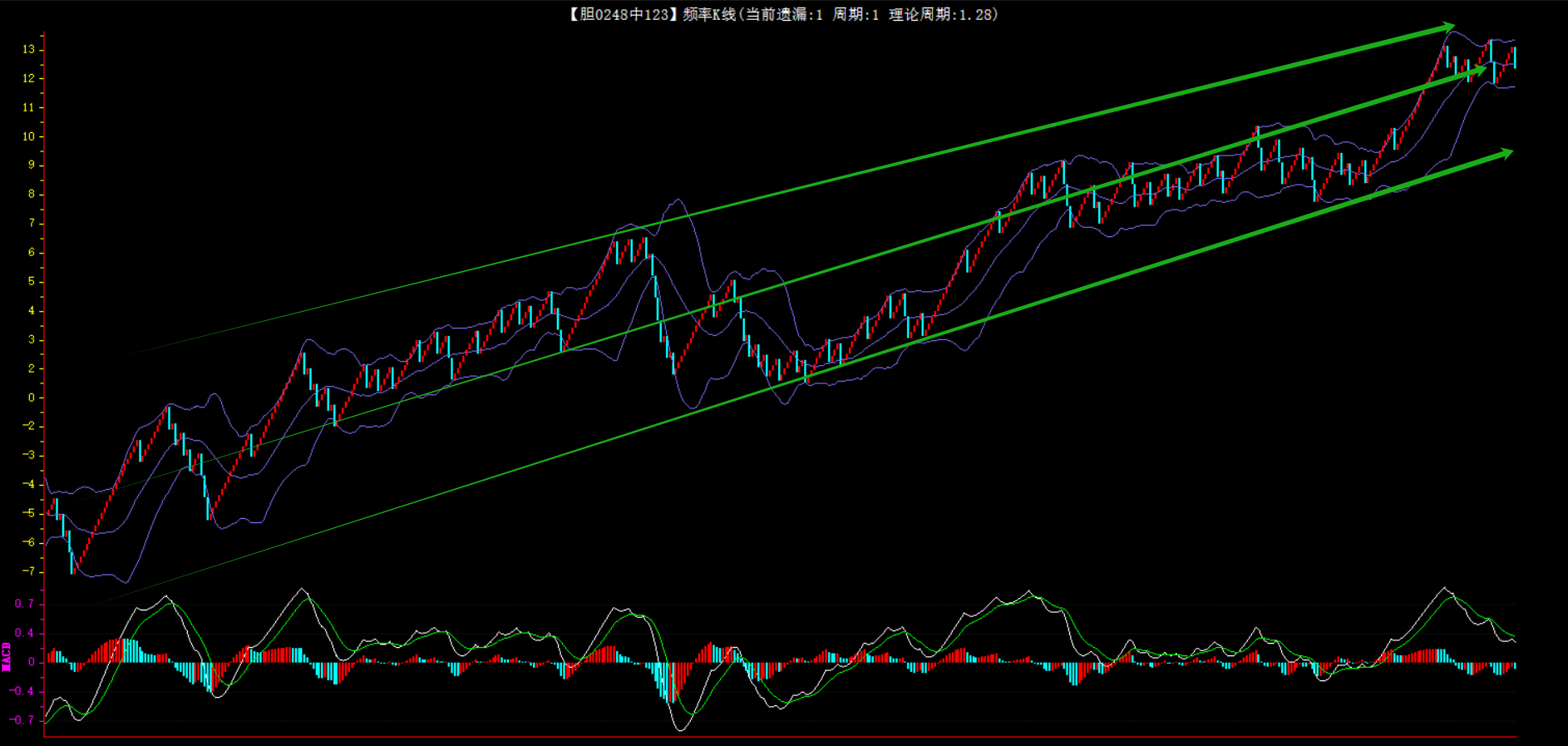Click the 9 label on the K-line axis

[32, 165]
